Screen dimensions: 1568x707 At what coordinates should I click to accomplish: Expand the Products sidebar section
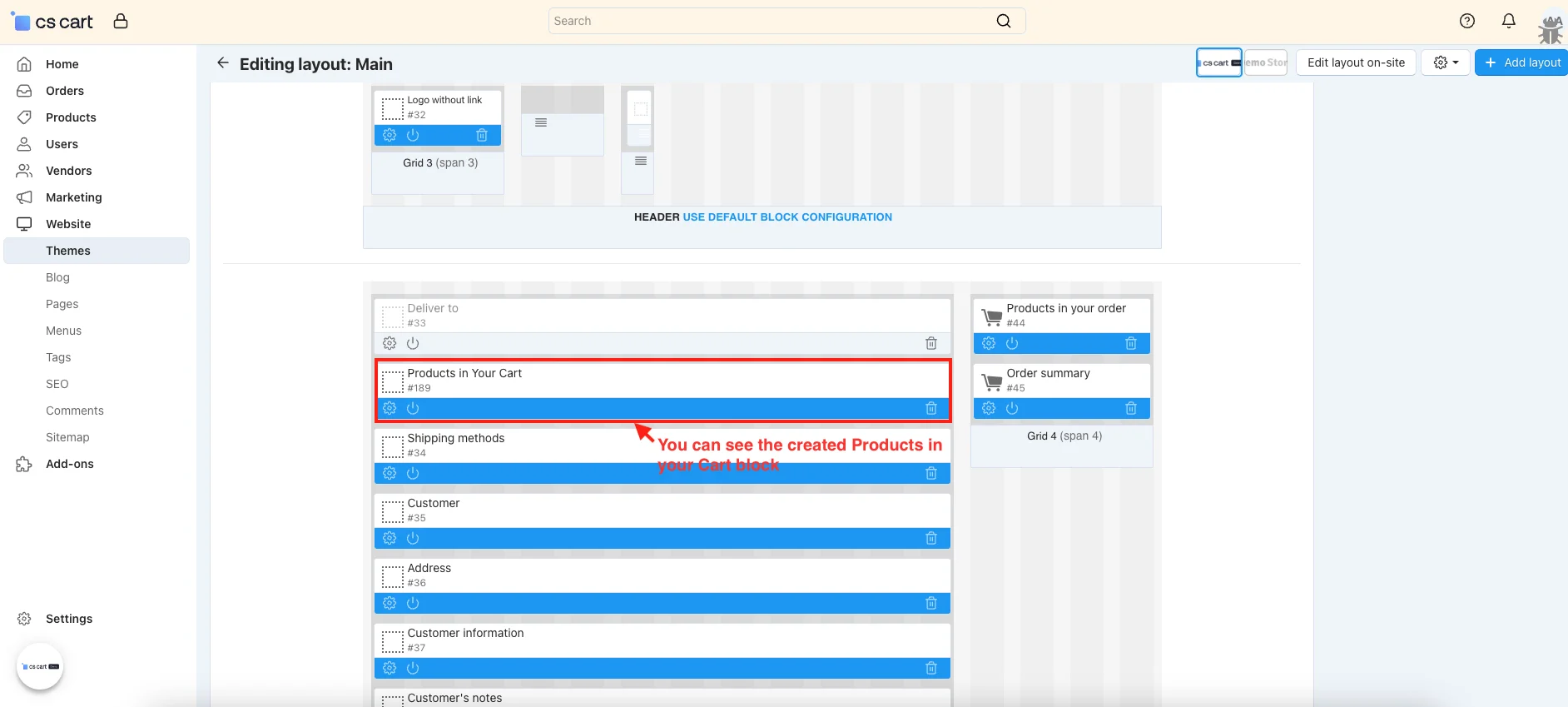71,117
